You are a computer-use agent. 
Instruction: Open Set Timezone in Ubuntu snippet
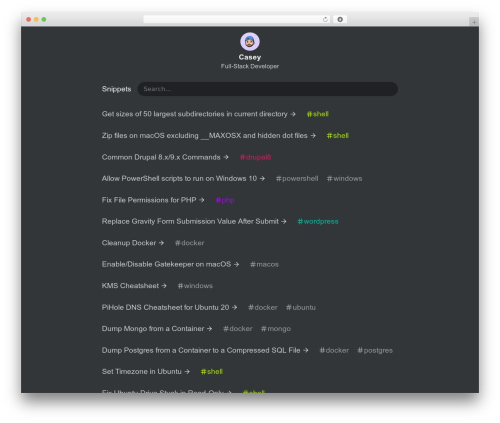(146, 372)
